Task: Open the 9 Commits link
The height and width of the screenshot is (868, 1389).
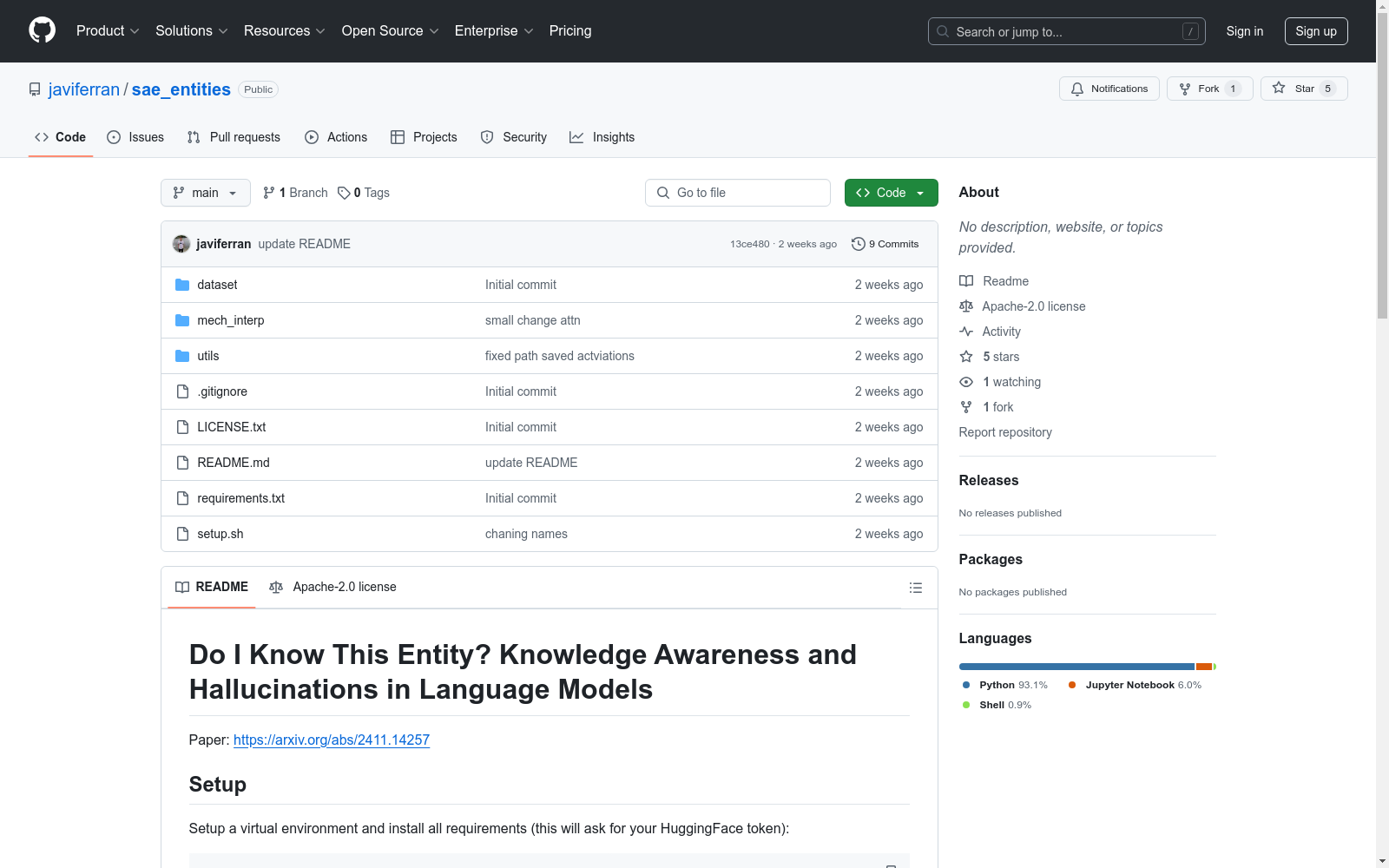Action: click(x=885, y=244)
